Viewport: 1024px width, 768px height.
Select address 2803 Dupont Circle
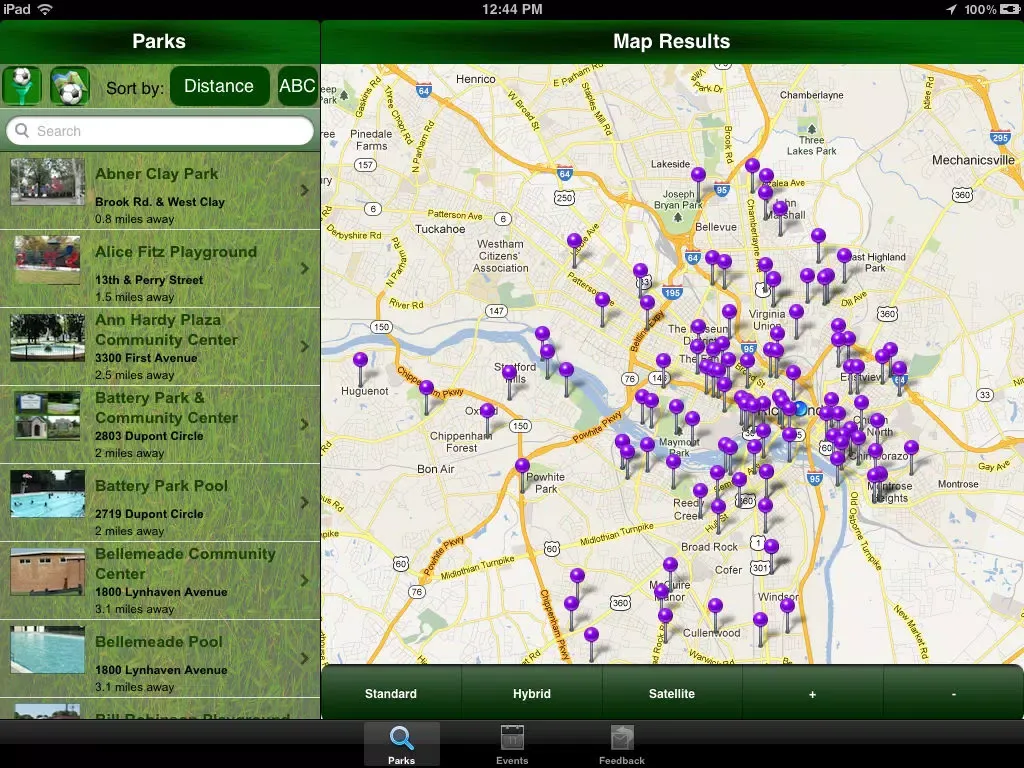point(149,436)
